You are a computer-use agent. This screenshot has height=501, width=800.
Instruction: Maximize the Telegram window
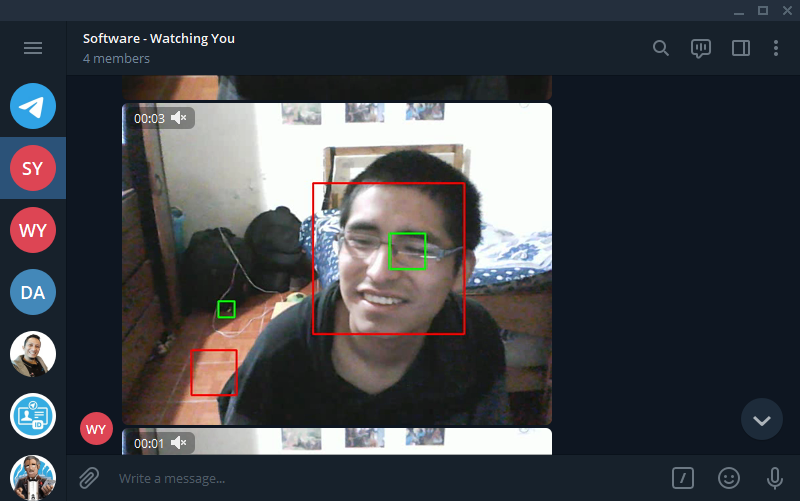(x=763, y=11)
